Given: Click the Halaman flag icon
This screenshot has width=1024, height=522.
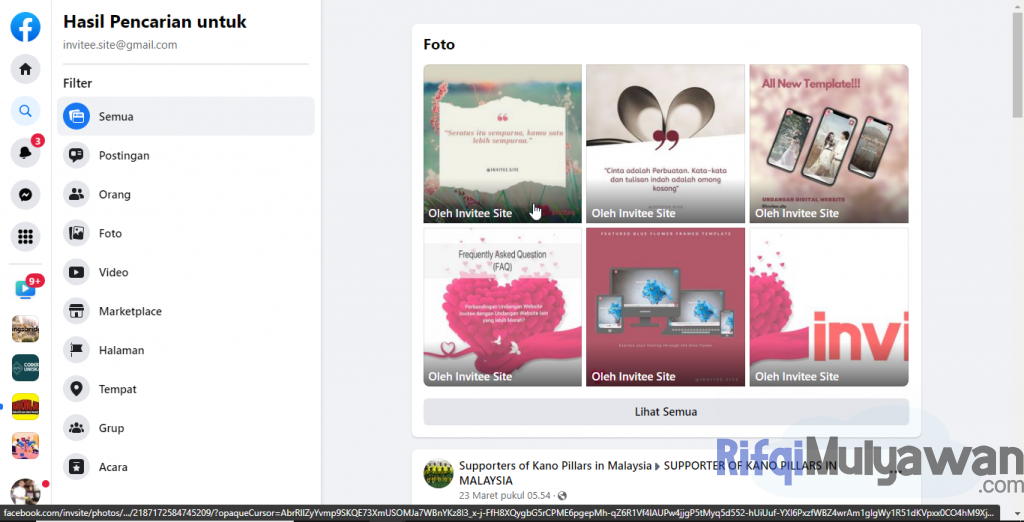Looking at the screenshot, I should click(x=76, y=350).
